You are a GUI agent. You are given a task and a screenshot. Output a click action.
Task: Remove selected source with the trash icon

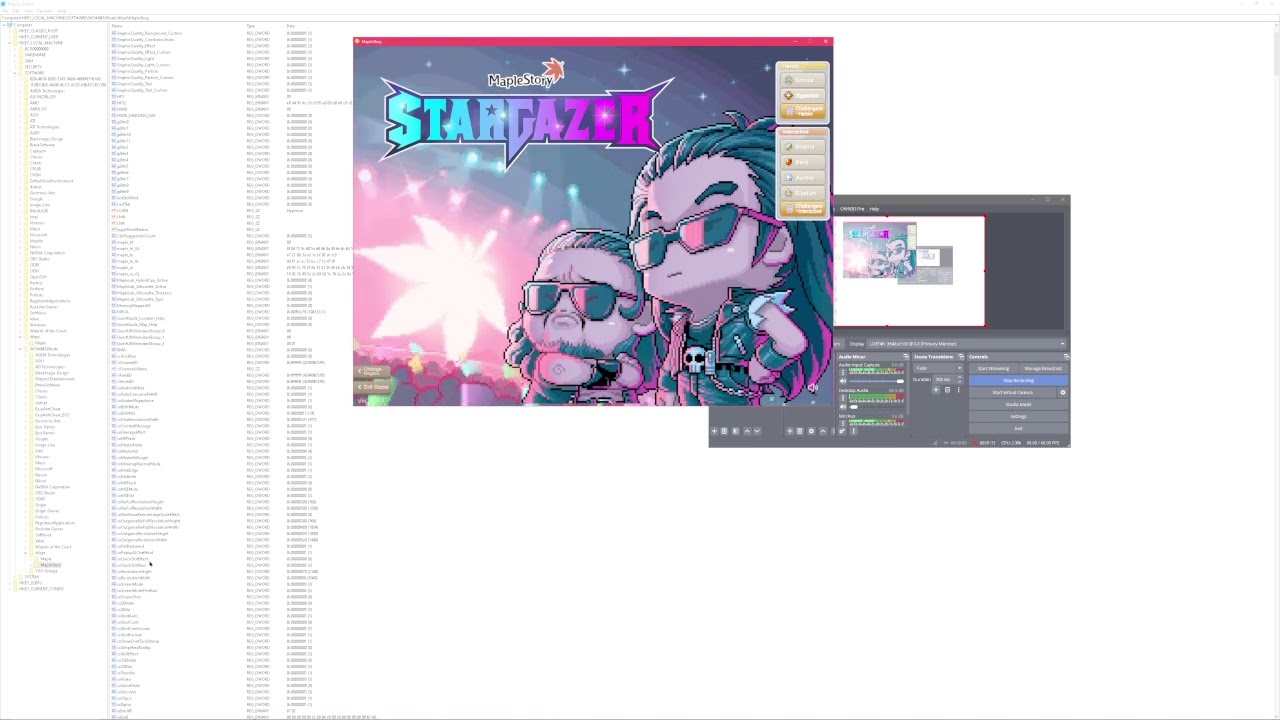[800, 431]
